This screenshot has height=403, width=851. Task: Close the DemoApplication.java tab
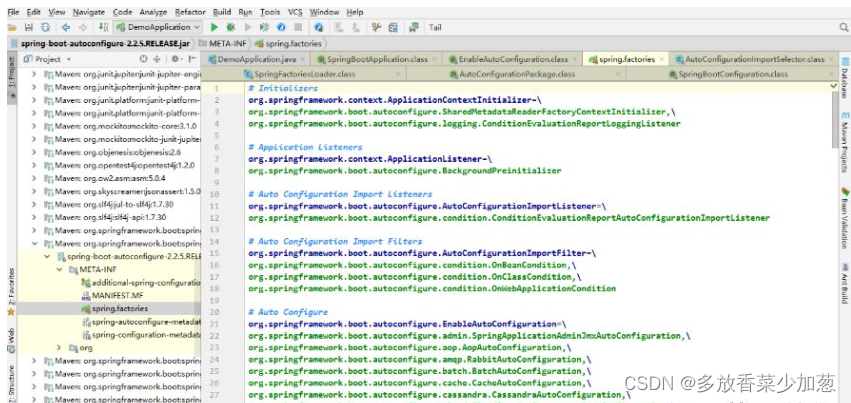coord(302,59)
